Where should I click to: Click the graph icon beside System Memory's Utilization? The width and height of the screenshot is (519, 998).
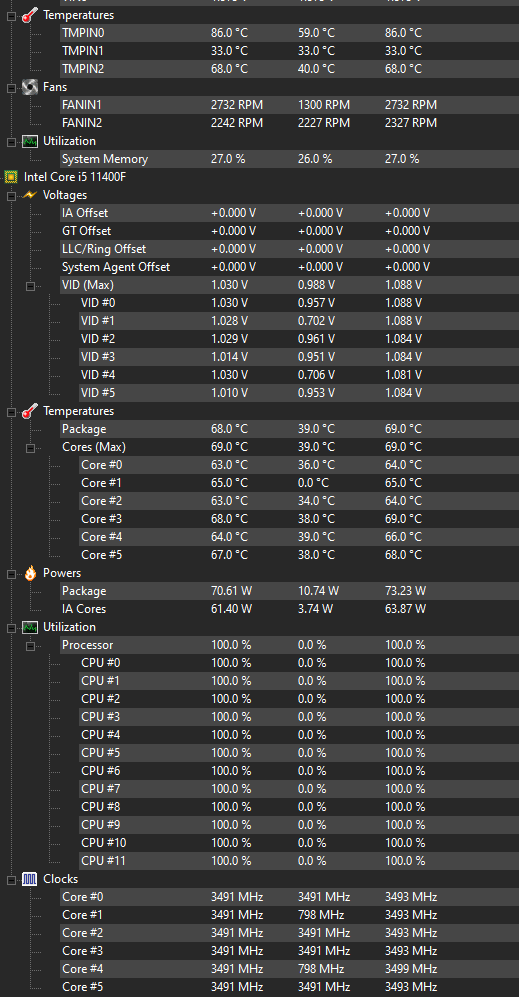tap(29, 141)
